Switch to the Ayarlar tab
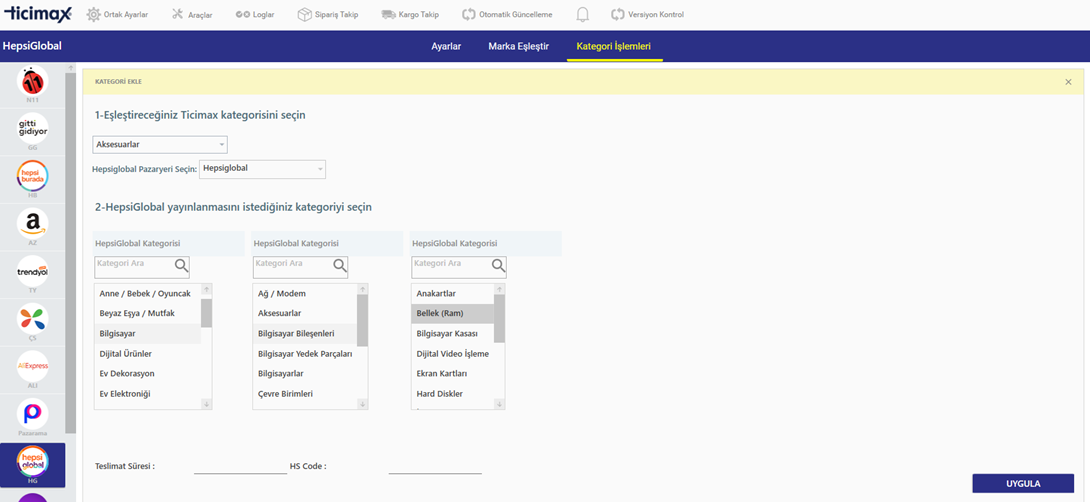The image size is (1090, 502). tap(446, 47)
